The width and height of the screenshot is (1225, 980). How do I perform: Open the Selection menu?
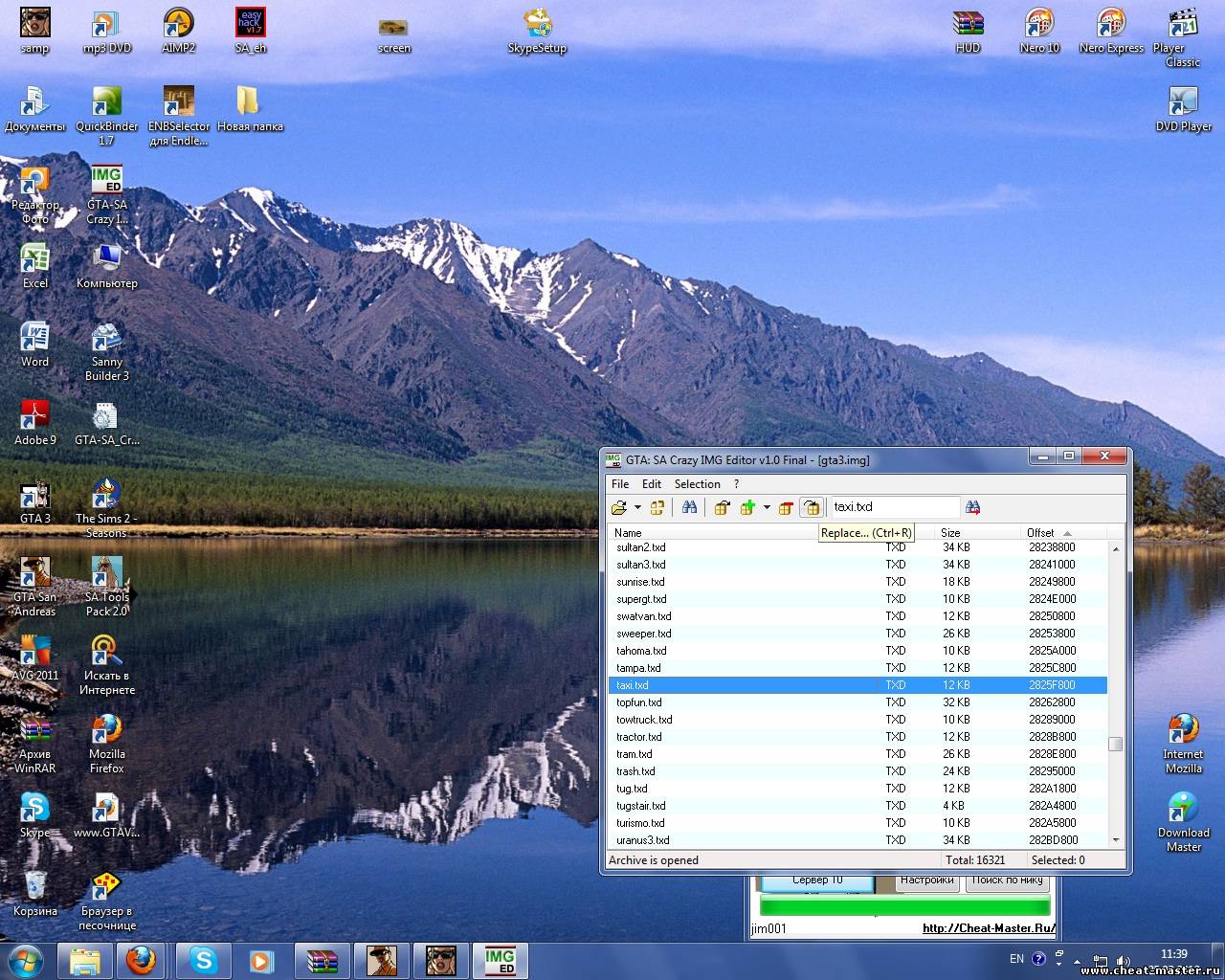click(x=697, y=484)
